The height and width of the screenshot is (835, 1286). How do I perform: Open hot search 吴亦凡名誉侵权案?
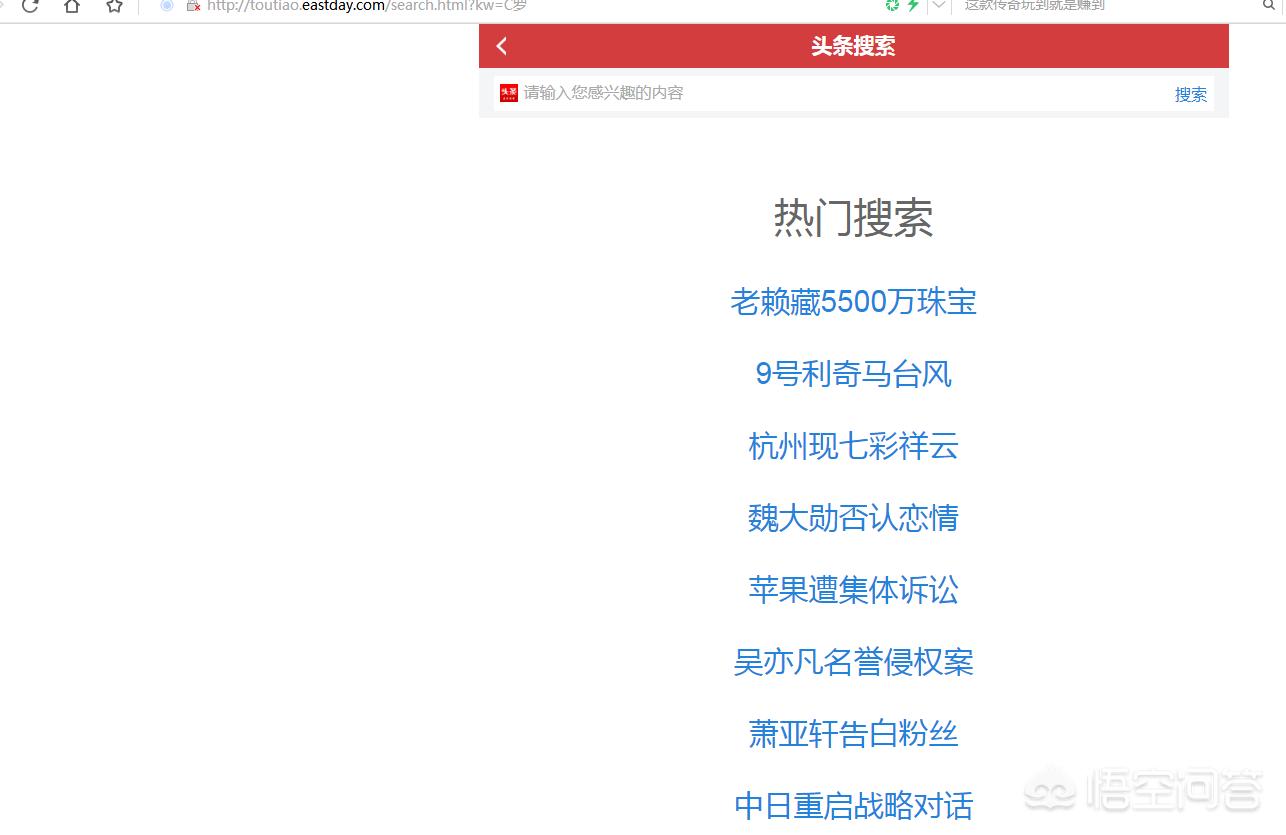853,662
